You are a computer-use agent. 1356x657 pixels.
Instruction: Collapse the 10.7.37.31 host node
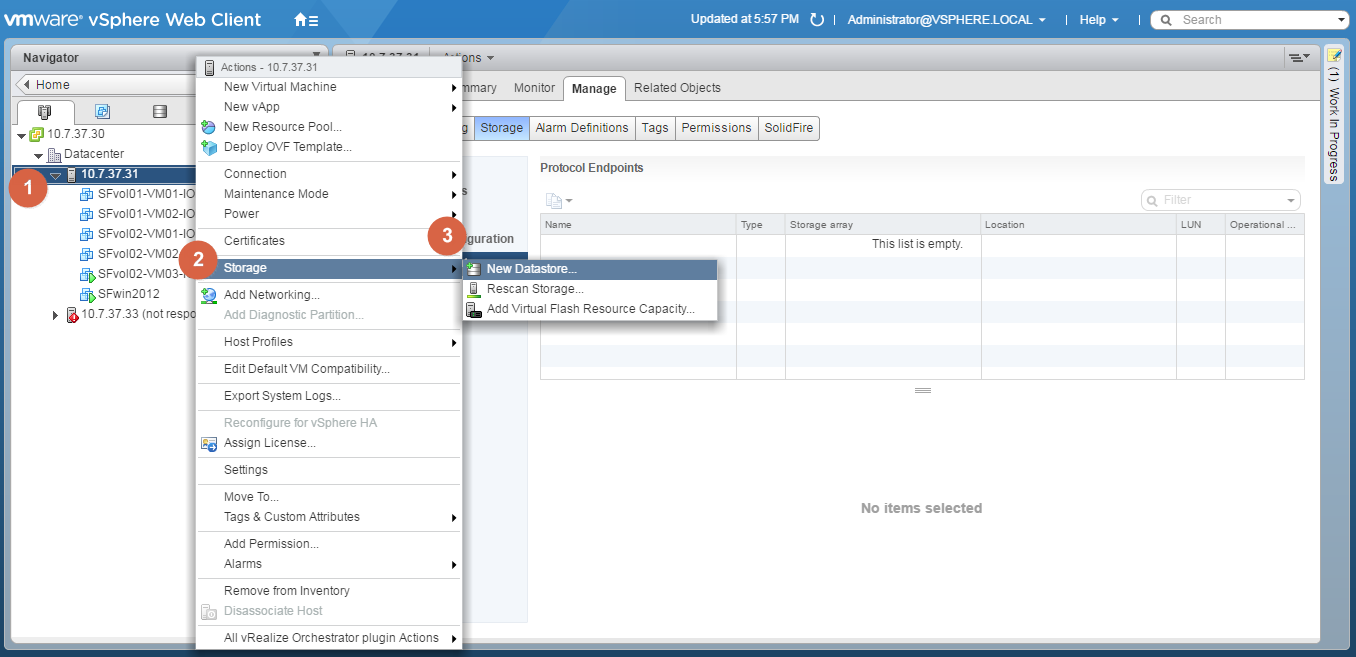(x=56, y=175)
